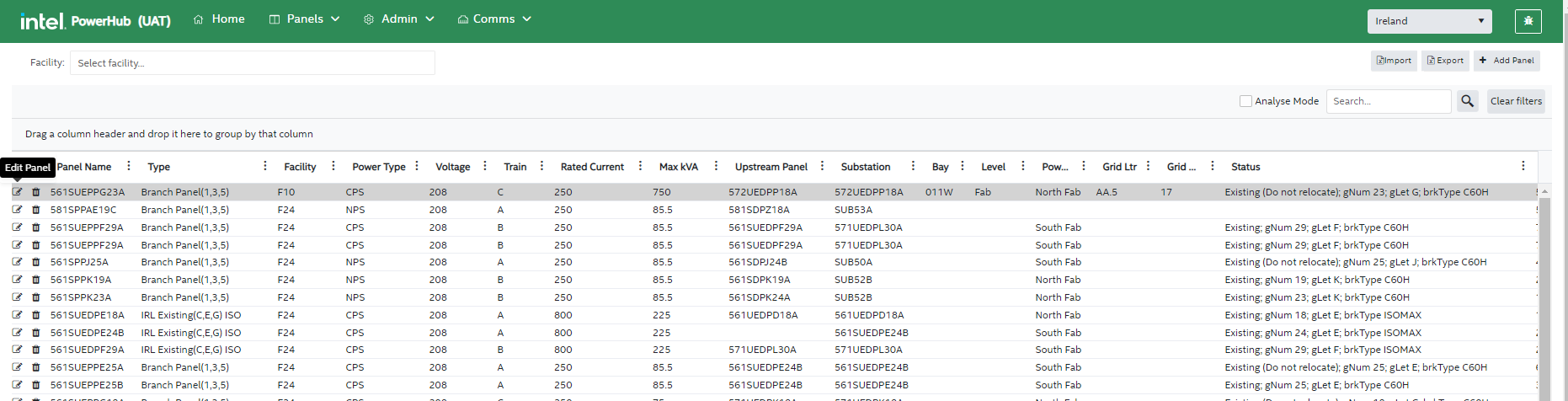1568x401 pixels.
Task: Open the Substation column options menu
Action: point(913,167)
